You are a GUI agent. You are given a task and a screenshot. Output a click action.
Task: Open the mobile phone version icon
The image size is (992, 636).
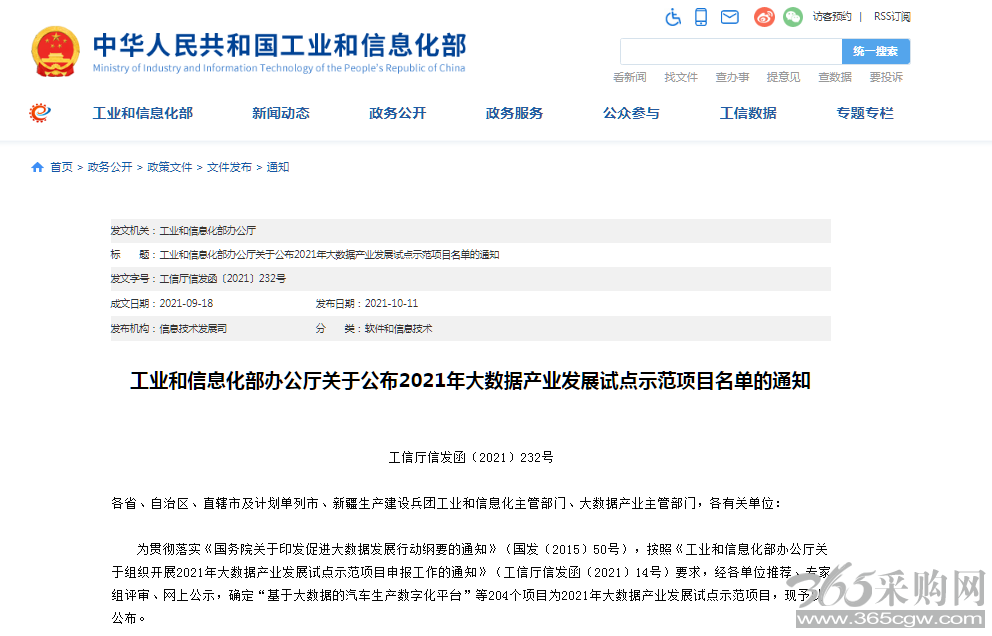tap(701, 17)
